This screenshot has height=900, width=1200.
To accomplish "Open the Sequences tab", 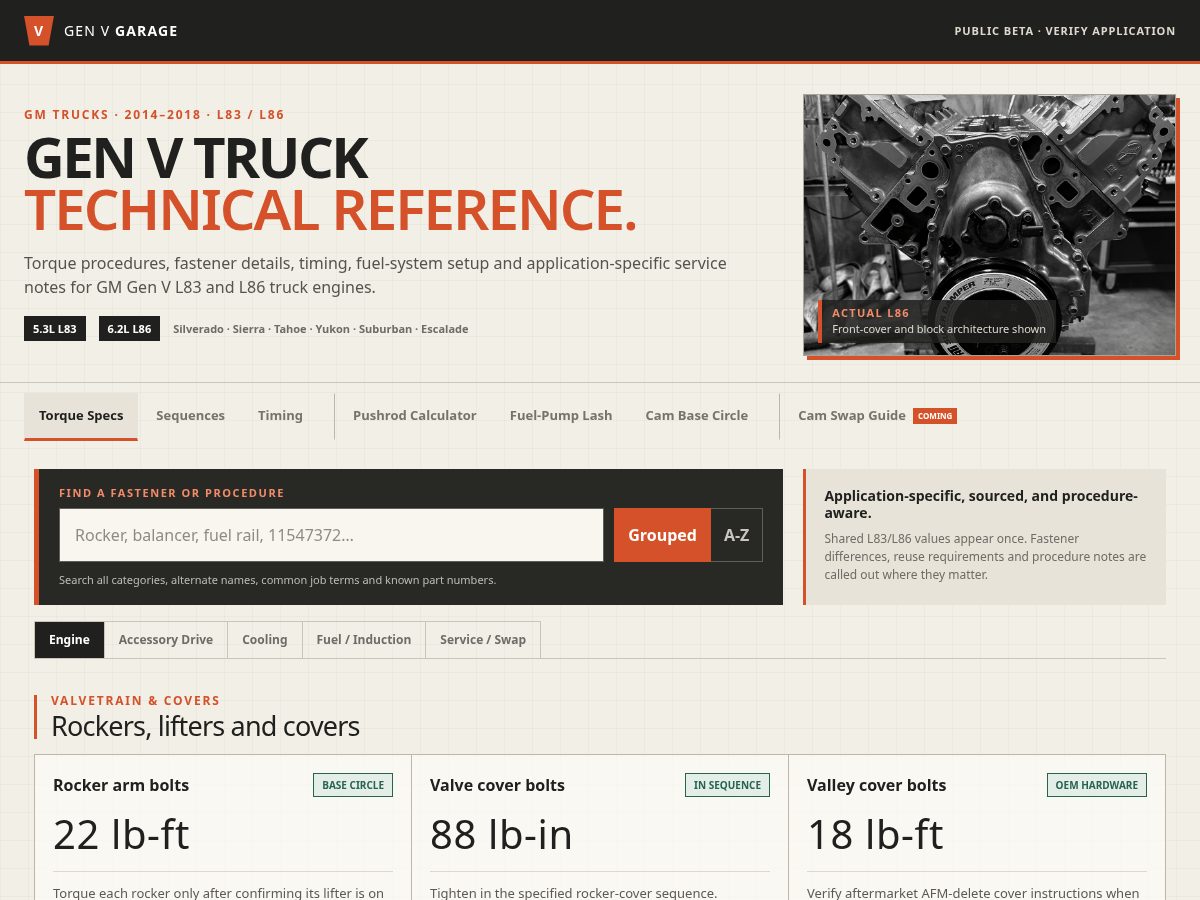I will tap(190, 416).
